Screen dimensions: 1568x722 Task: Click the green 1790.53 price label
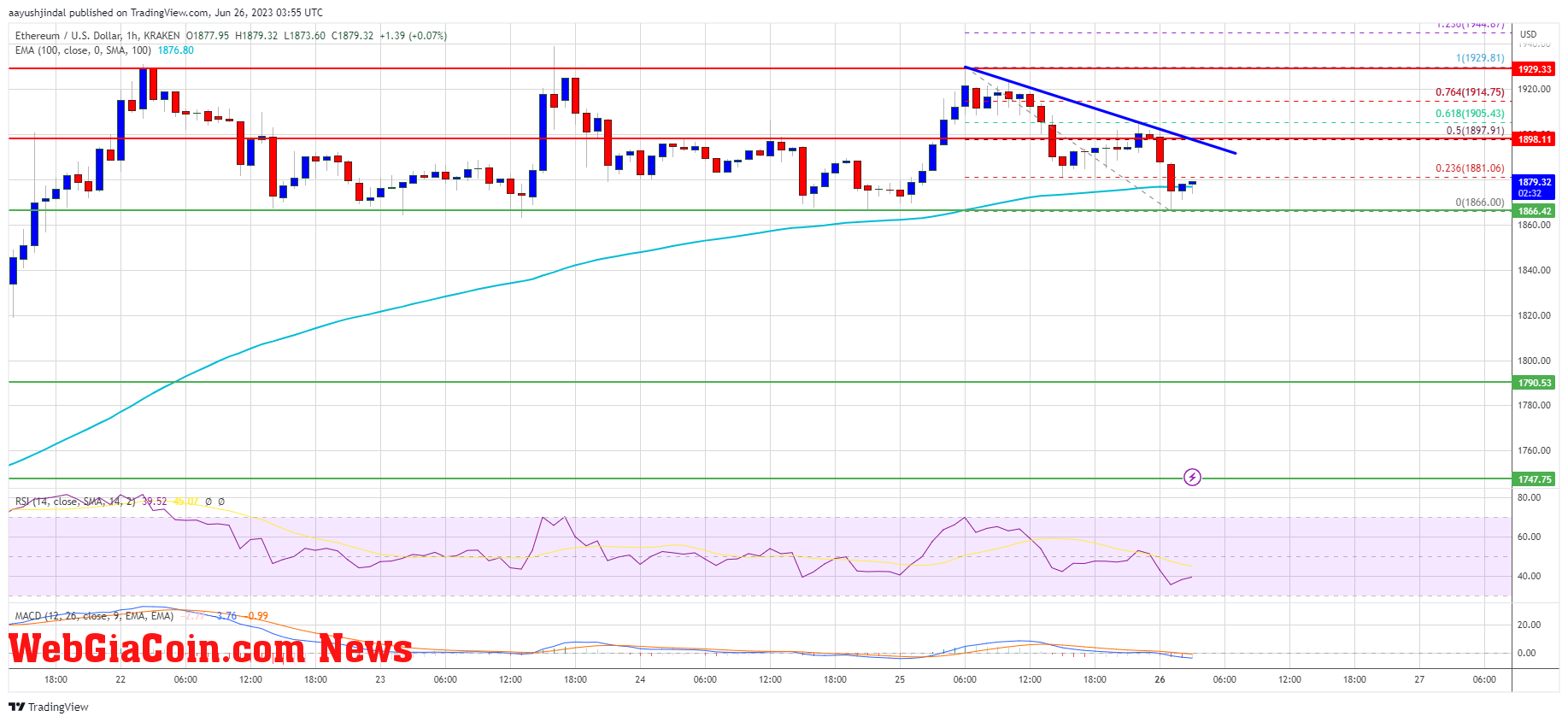click(1535, 383)
